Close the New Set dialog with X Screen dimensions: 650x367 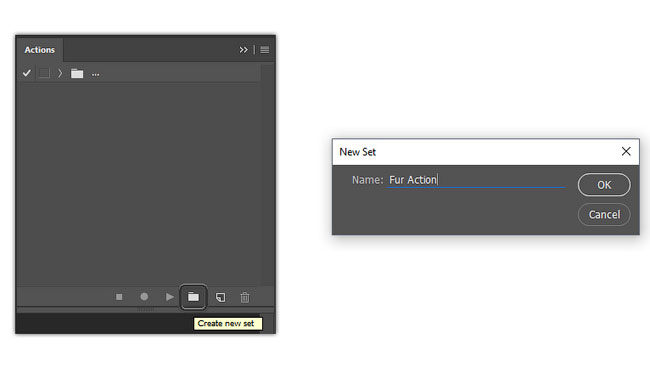(x=626, y=151)
